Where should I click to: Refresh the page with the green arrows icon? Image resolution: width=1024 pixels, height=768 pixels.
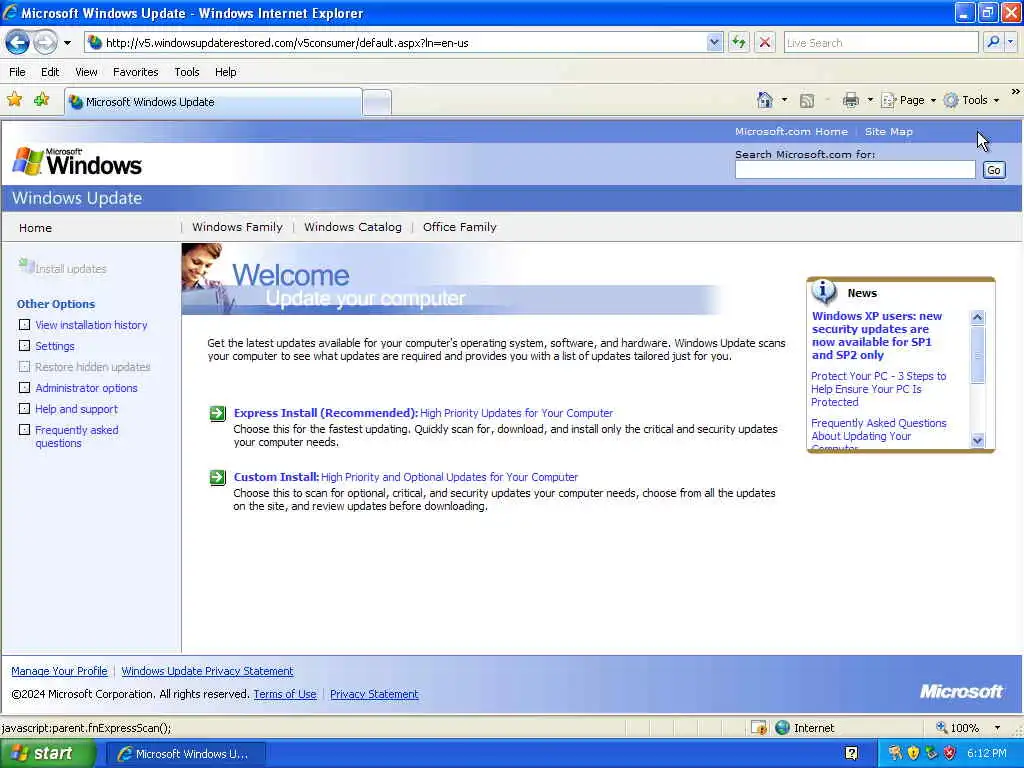pos(739,43)
